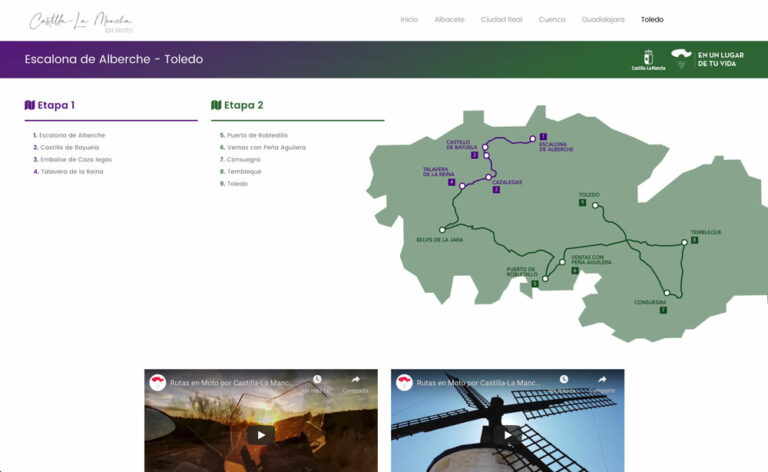Select Talavera de la Reina in Etapa 1 list
Screen dimensions: 768x472
[x=71, y=172]
